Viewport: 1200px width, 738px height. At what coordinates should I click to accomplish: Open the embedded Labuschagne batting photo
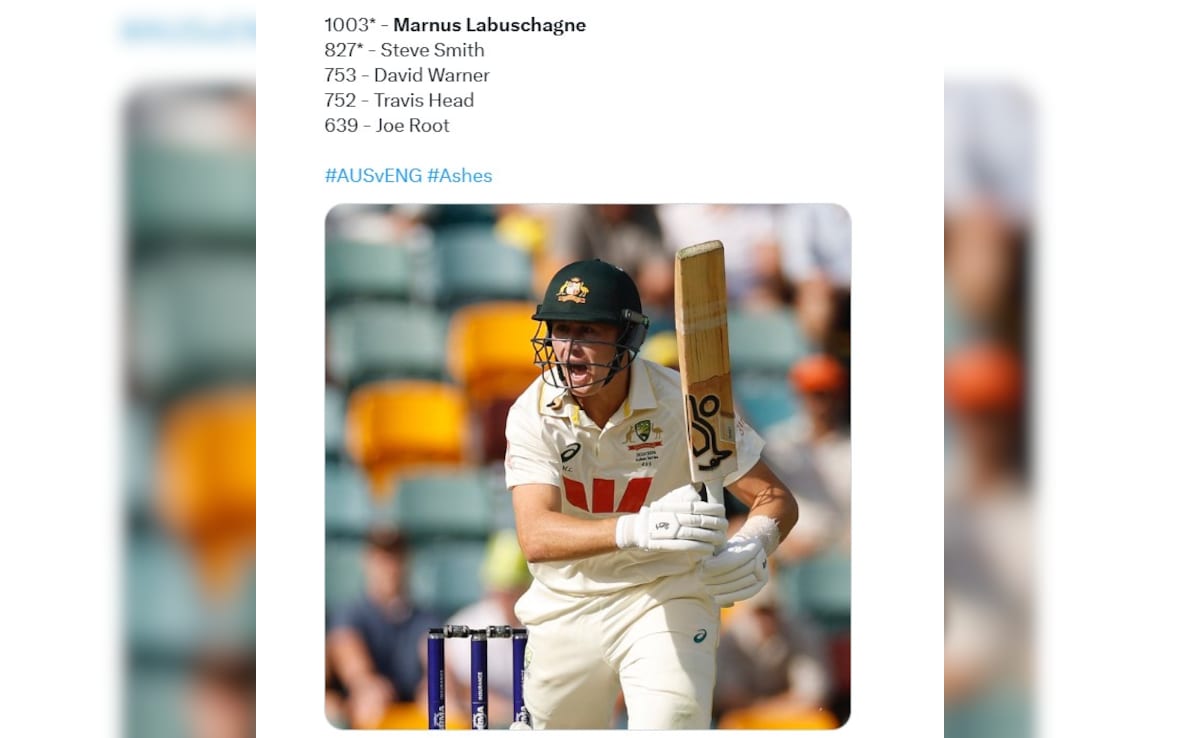tap(588, 466)
